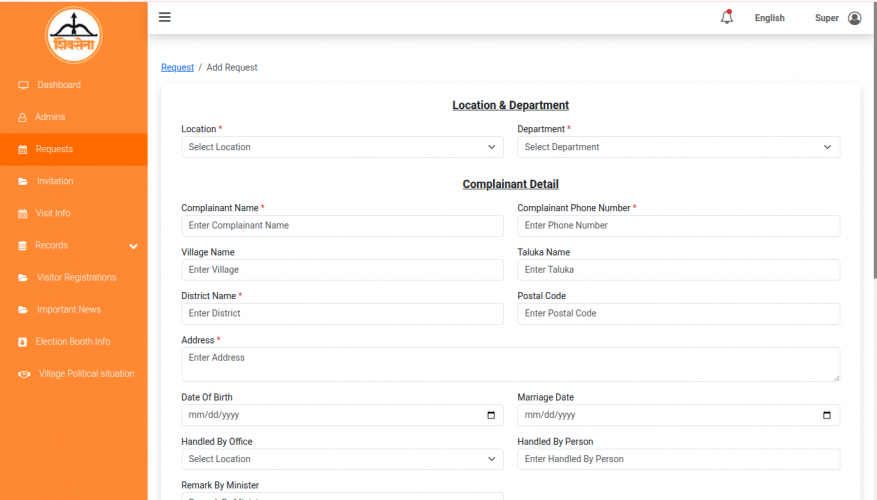Open the Location dropdown
This screenshot has height=500, width=877.
click(x=342, y=147)
